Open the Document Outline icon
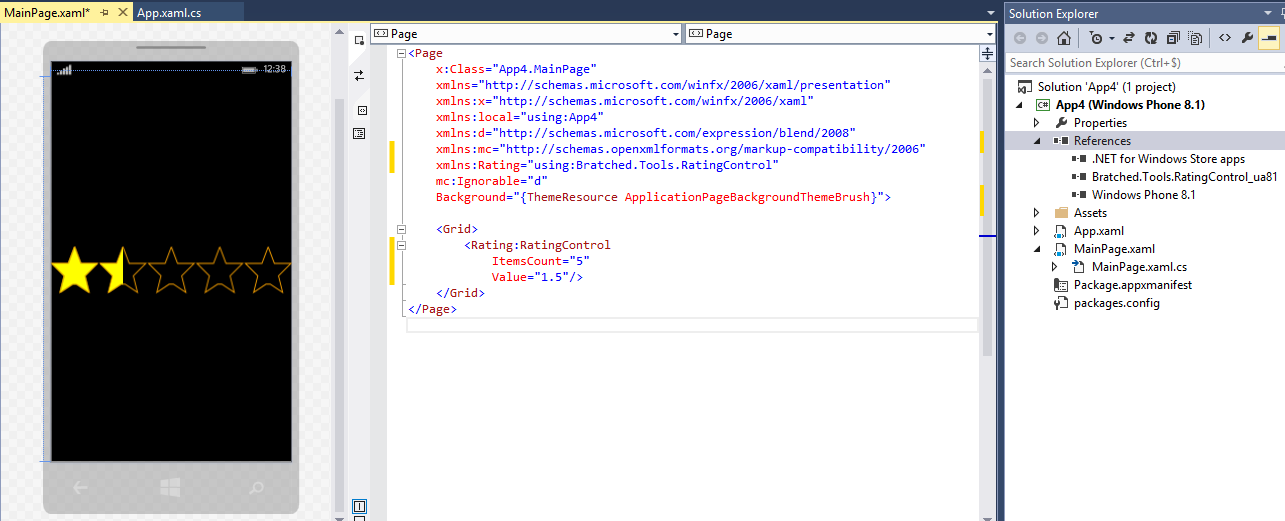This screenshot has height=521, width=1285. [360, 133]
